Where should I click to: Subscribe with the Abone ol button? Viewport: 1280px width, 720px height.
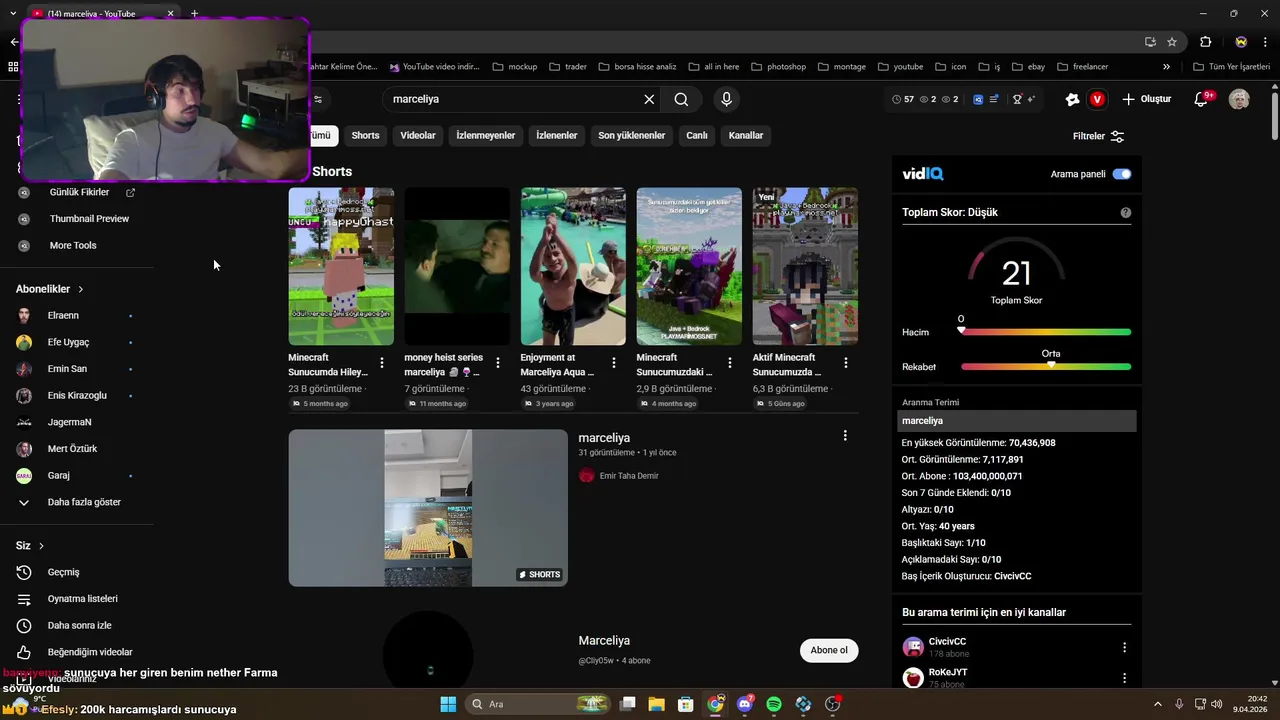[829, 650]
